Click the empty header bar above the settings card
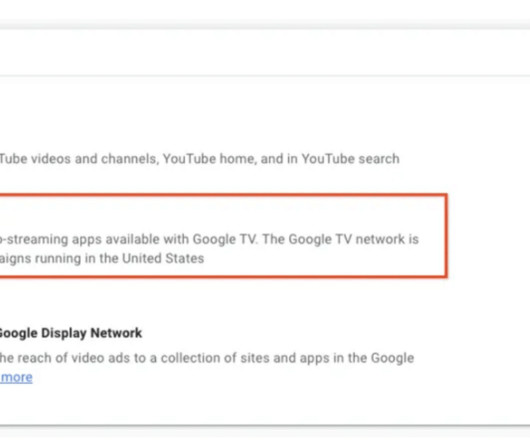 point(265,52)
